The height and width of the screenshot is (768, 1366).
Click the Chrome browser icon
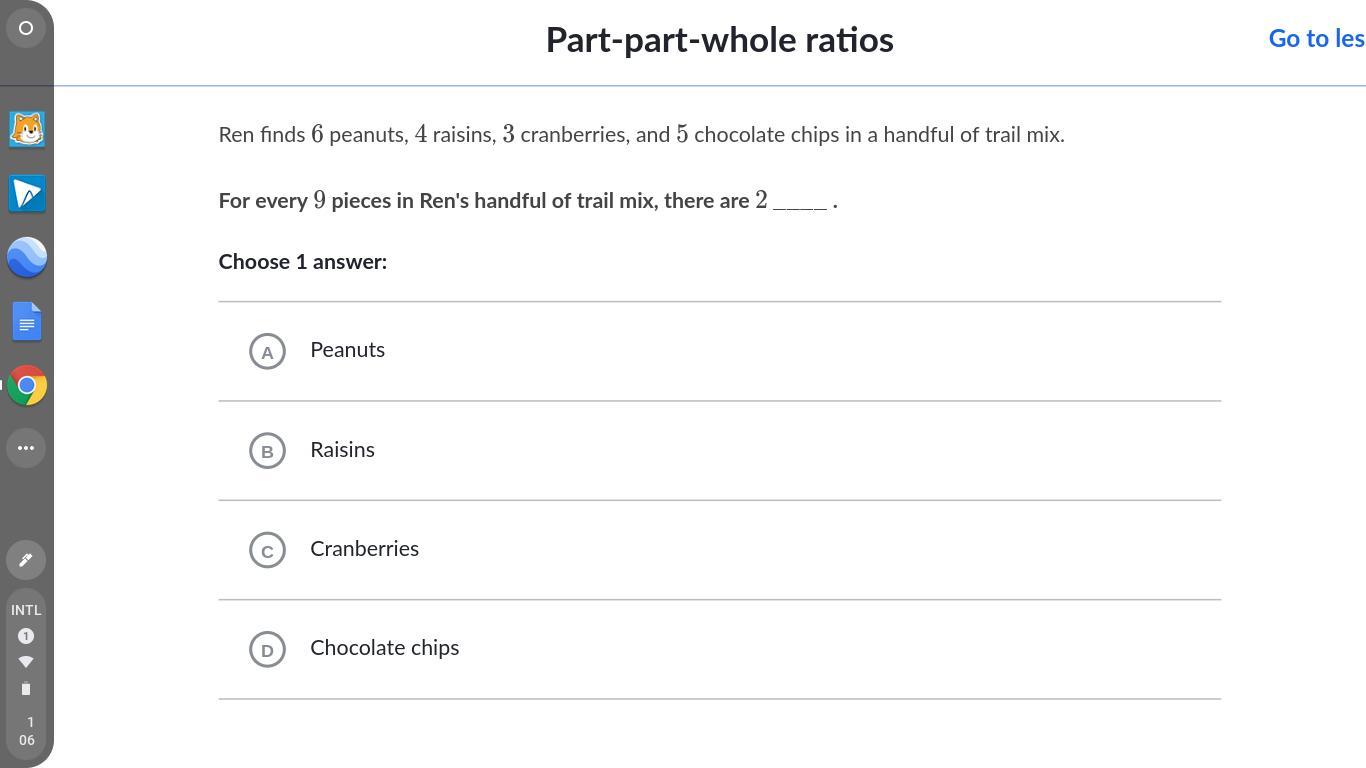tap(27, 385)
